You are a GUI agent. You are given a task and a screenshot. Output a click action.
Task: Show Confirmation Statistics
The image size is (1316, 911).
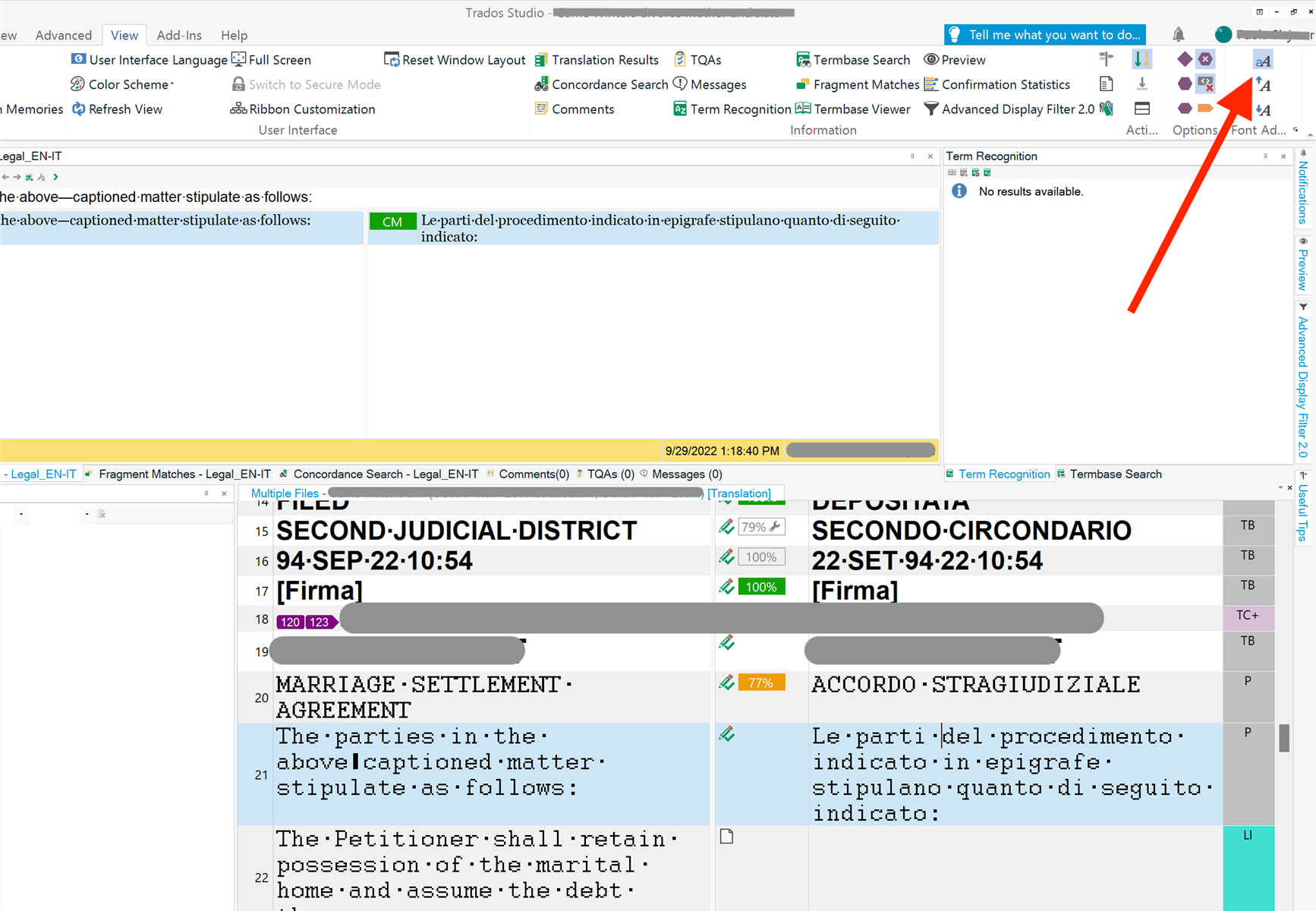point(996,84)
